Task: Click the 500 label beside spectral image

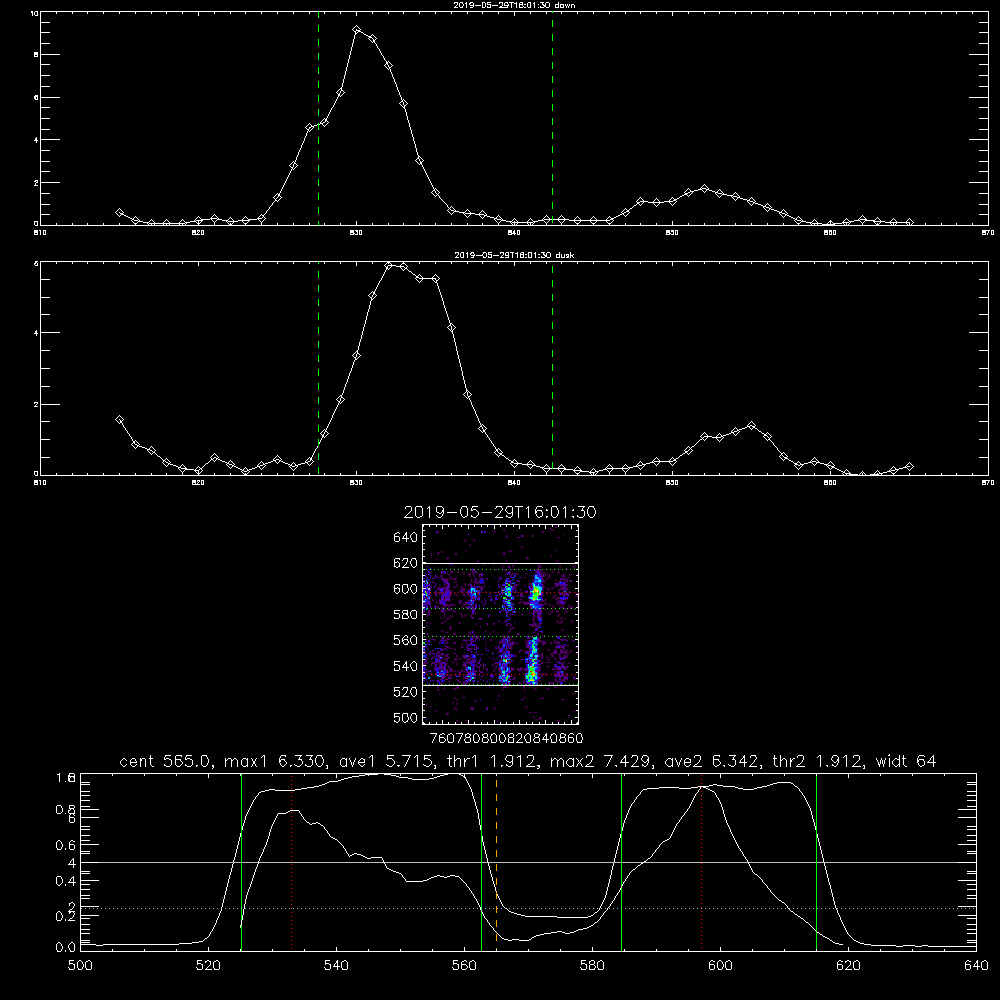Action: [x=405, y=717]
